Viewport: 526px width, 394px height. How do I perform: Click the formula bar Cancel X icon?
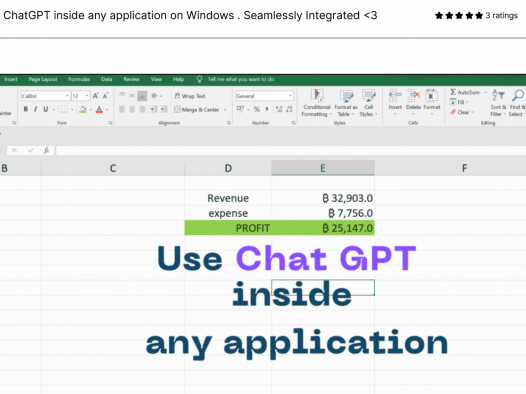tap(14, 151)
